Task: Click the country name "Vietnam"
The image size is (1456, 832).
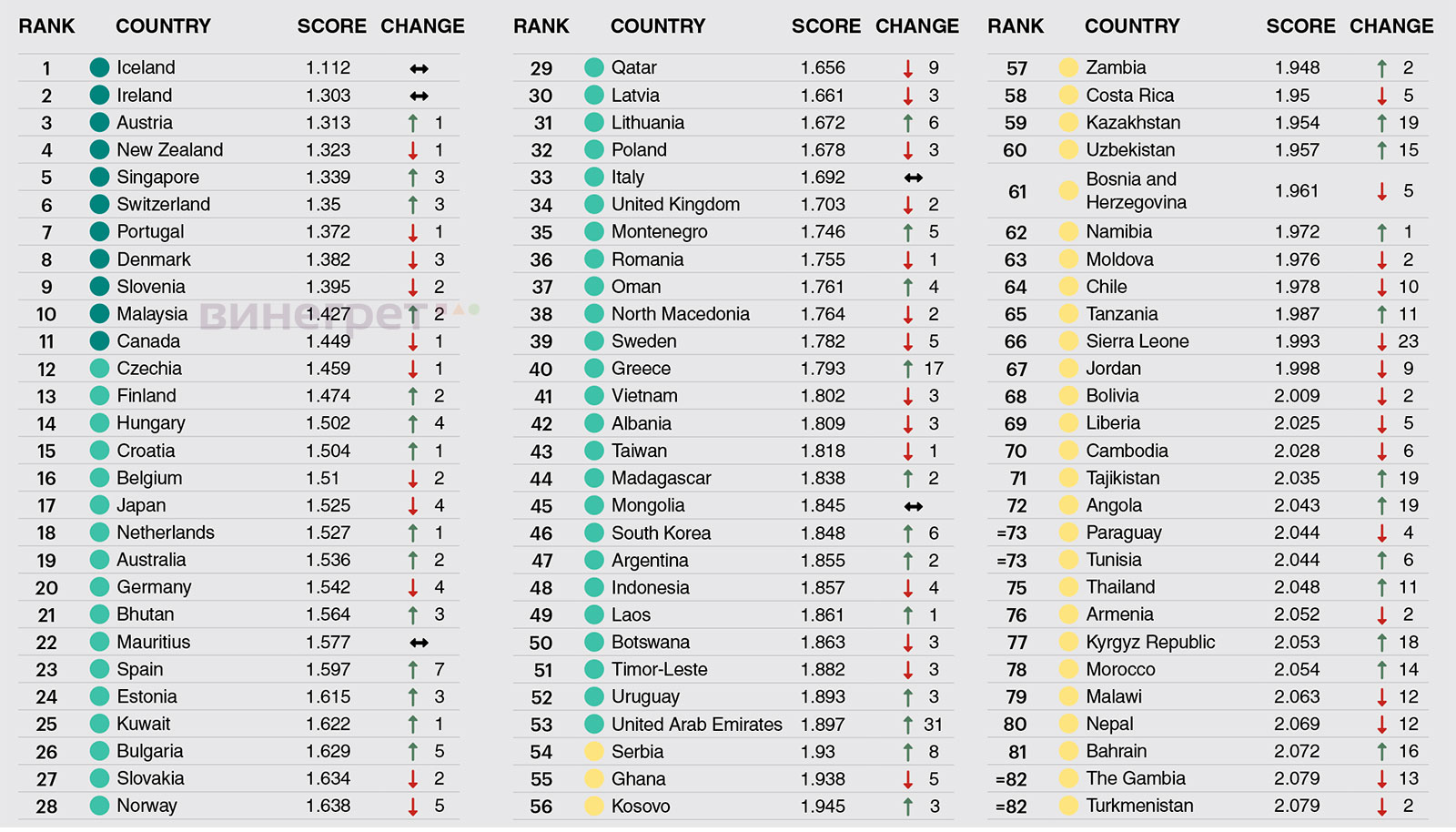Action: 644,396
